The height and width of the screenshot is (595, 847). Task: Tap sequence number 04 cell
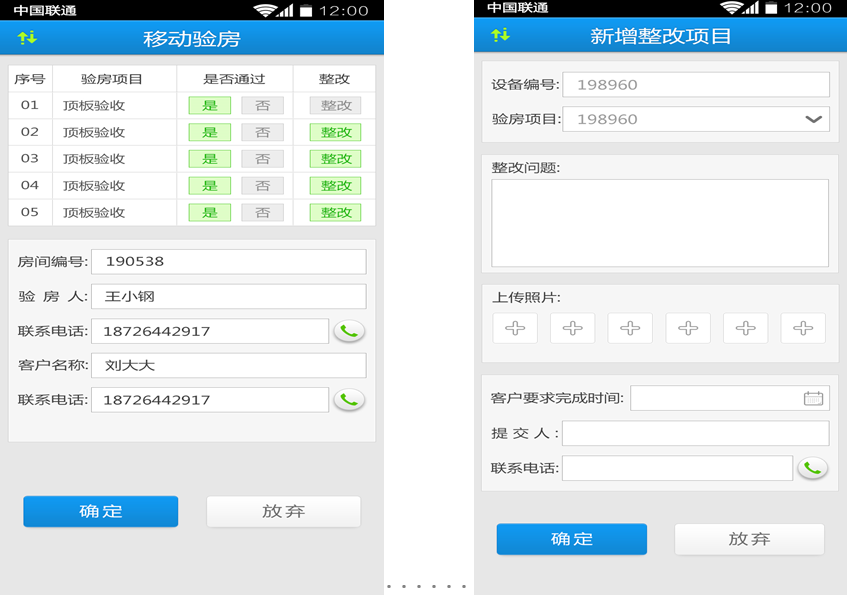(30, 185)
